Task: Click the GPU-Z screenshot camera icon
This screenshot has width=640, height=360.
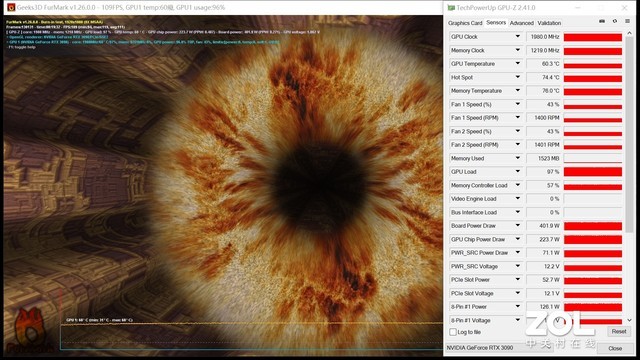Action: [602, 22]
